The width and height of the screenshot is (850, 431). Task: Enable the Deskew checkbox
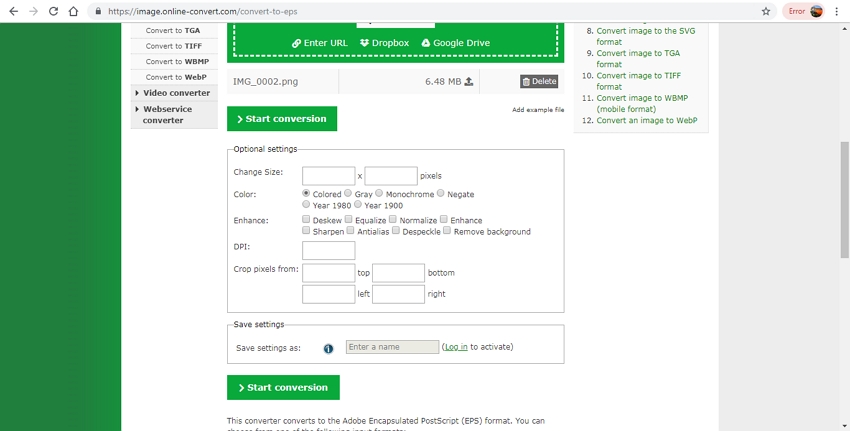pyautogui.click(x=306, y=220)
